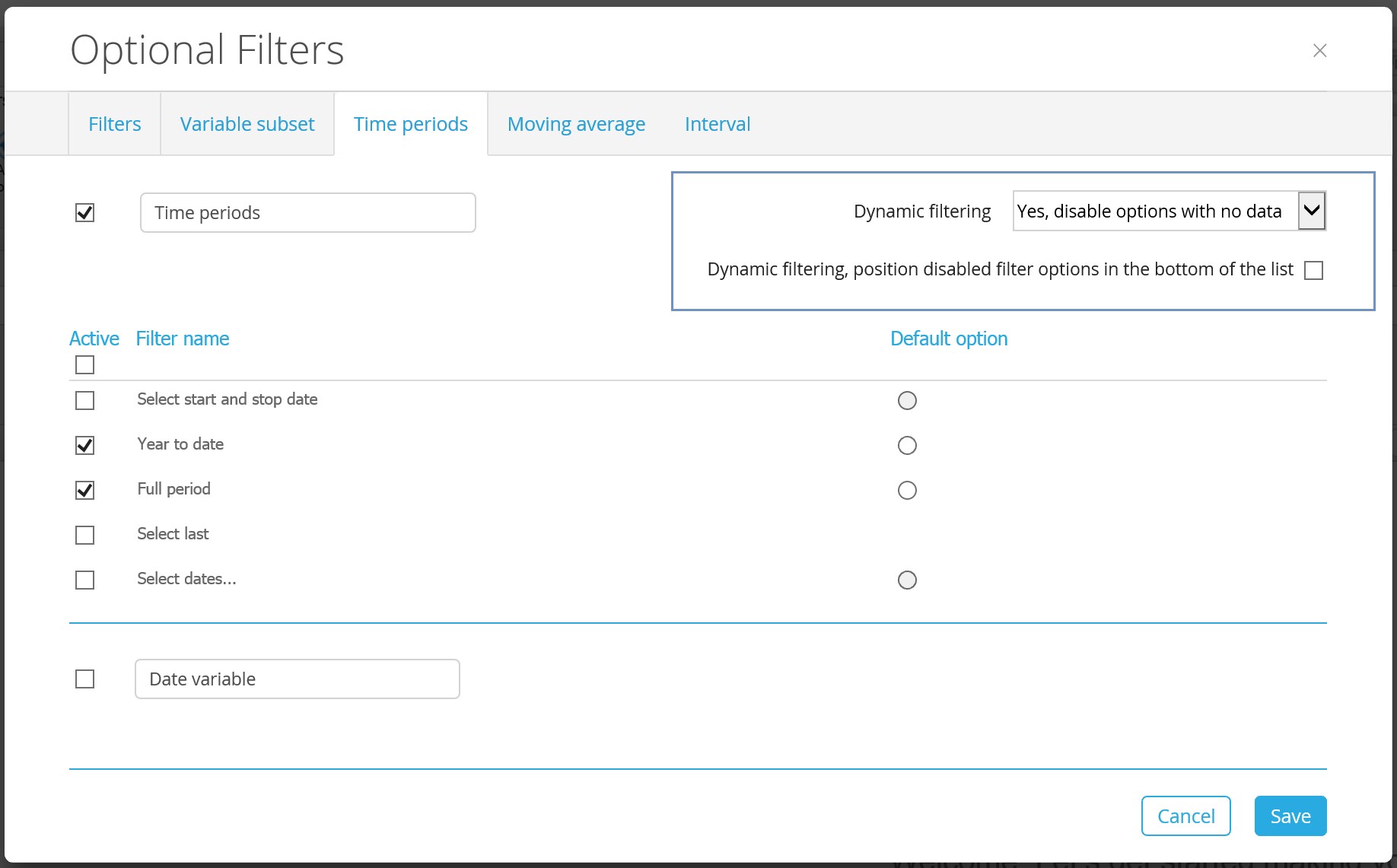Activate the Select last filter
The height and width of the screenshot is (868, 1397).
point(85,535)
